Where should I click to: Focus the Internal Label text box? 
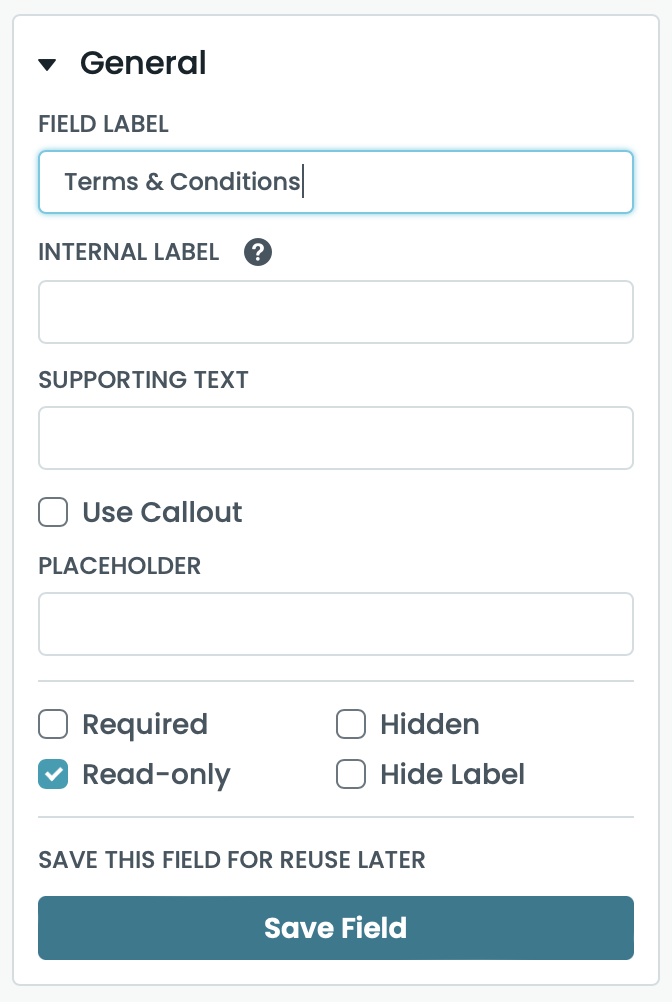click(x=335, y=312)
